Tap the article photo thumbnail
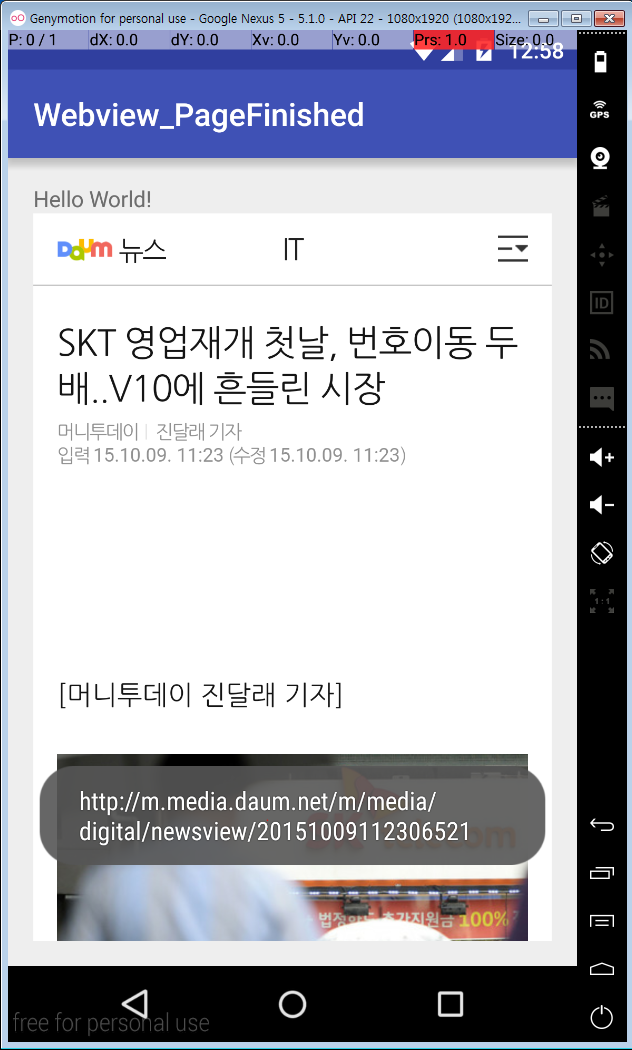 click(293, 847)
